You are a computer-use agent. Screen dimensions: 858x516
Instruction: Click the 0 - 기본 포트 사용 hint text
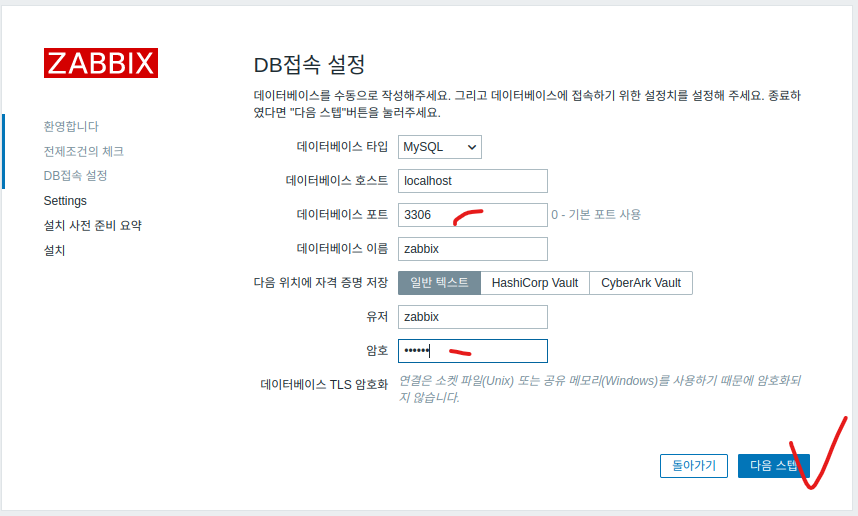tap(596, 214)
